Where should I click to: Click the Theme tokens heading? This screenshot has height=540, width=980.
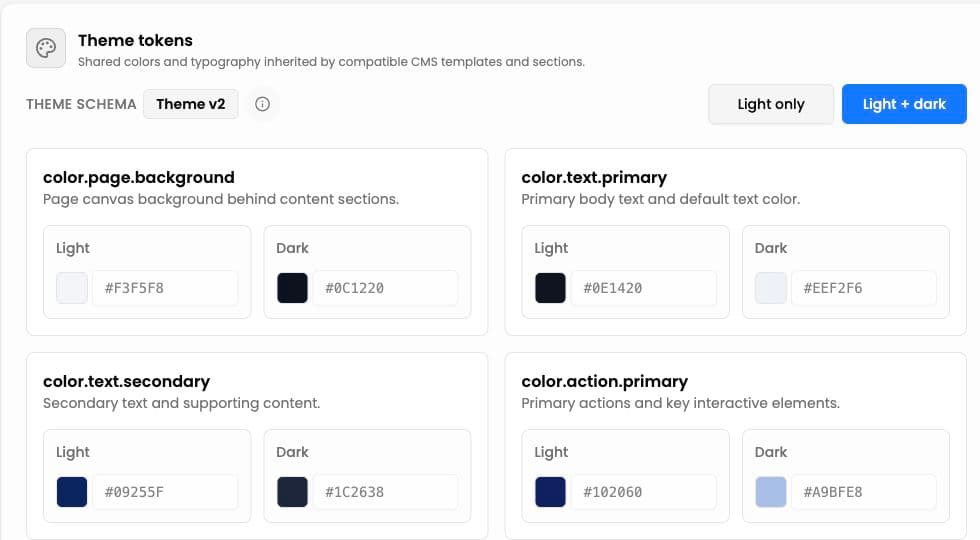(x=135, y=41)
